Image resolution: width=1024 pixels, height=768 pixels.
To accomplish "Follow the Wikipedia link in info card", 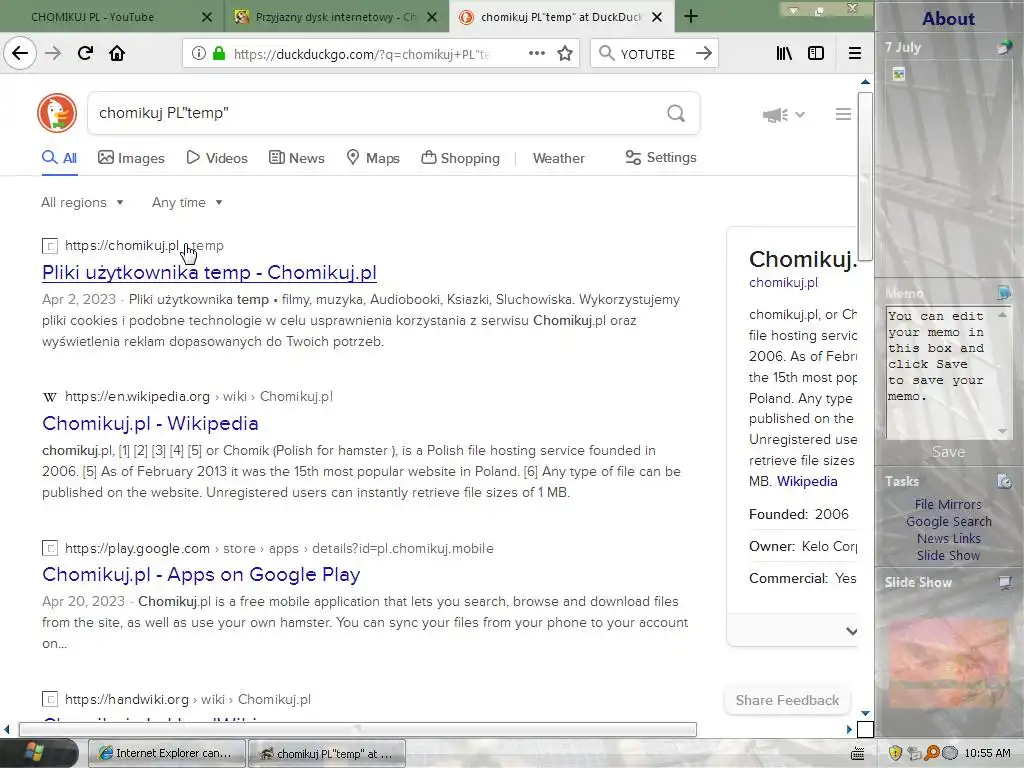I will (807, 481).
